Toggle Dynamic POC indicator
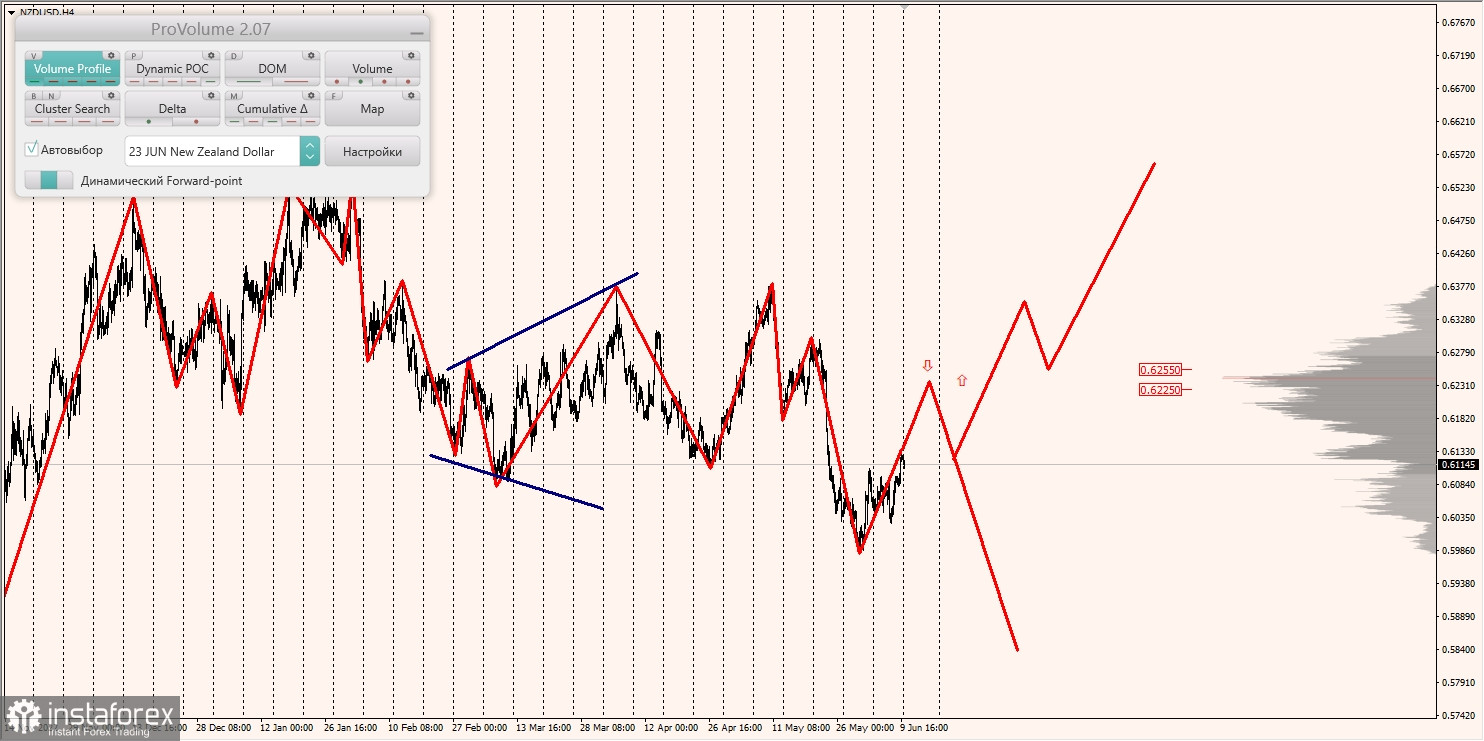 point(172,69)
